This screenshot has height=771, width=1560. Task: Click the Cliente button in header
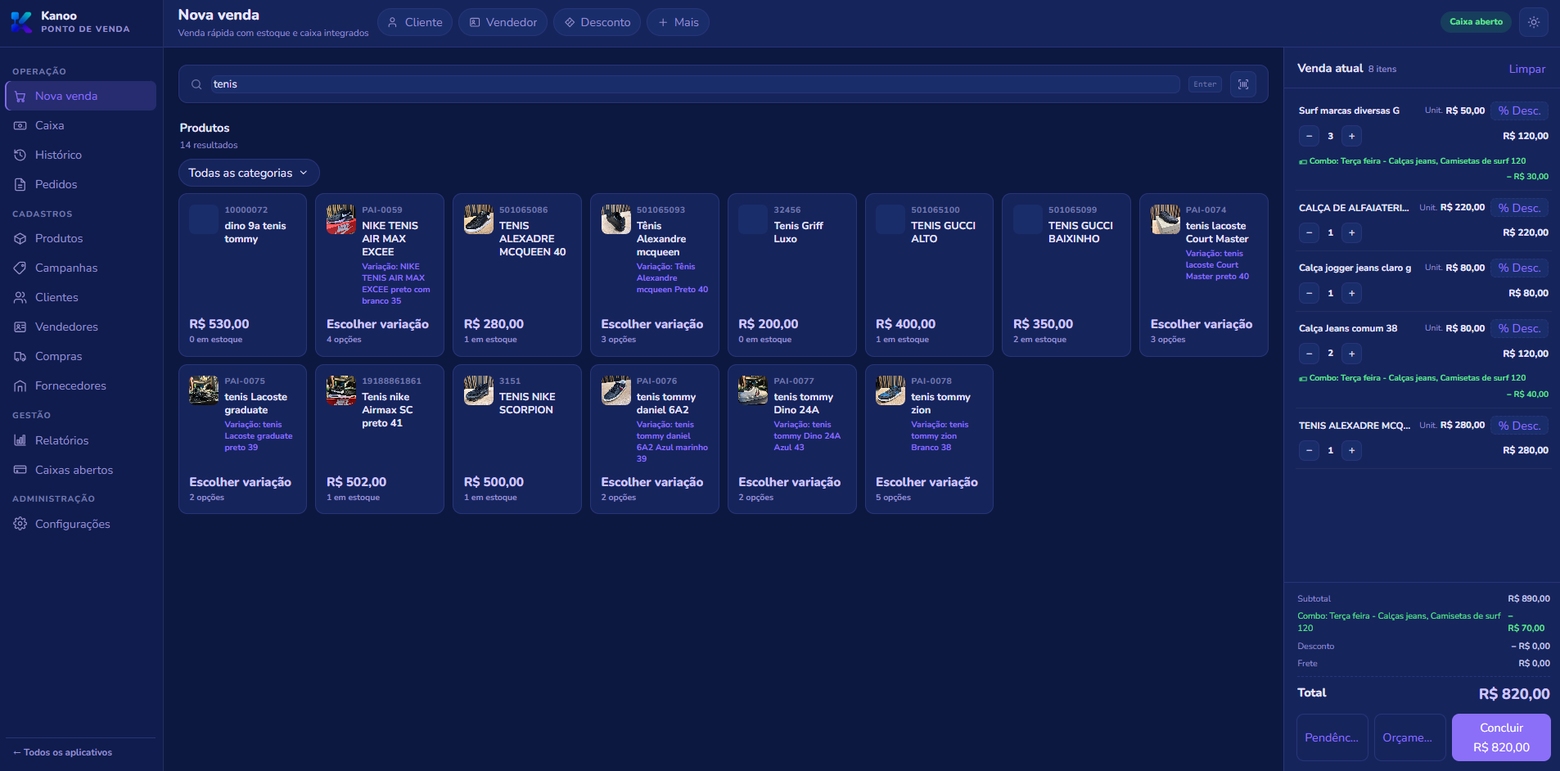pos(415,22)
